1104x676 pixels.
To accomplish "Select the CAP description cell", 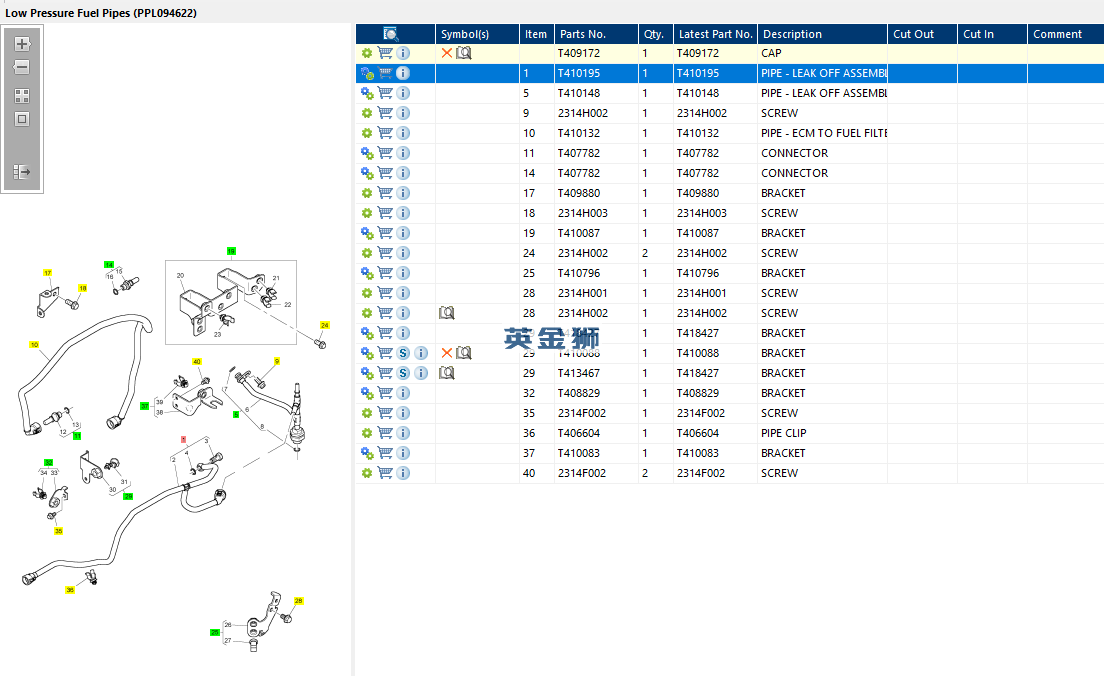I will point(771,53).
